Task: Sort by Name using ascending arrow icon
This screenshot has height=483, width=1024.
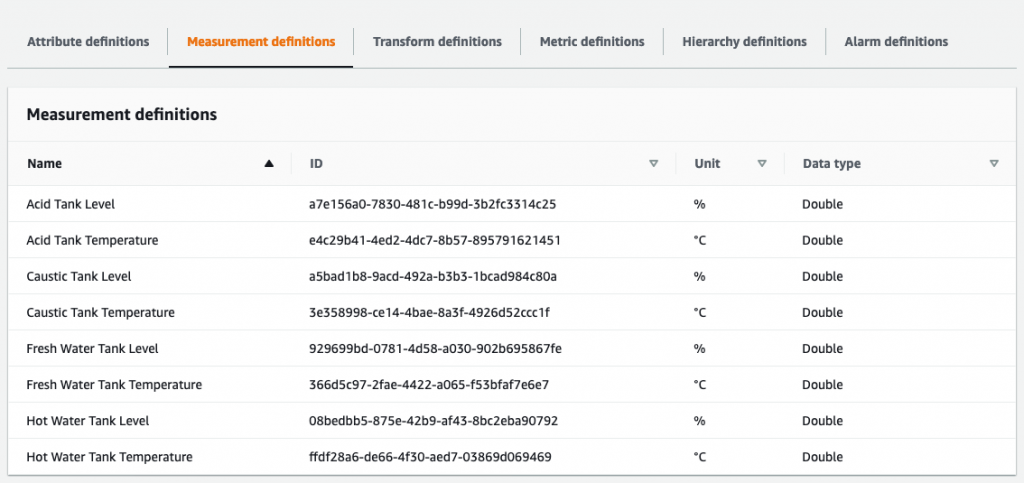Action: [x=268, y=164]
